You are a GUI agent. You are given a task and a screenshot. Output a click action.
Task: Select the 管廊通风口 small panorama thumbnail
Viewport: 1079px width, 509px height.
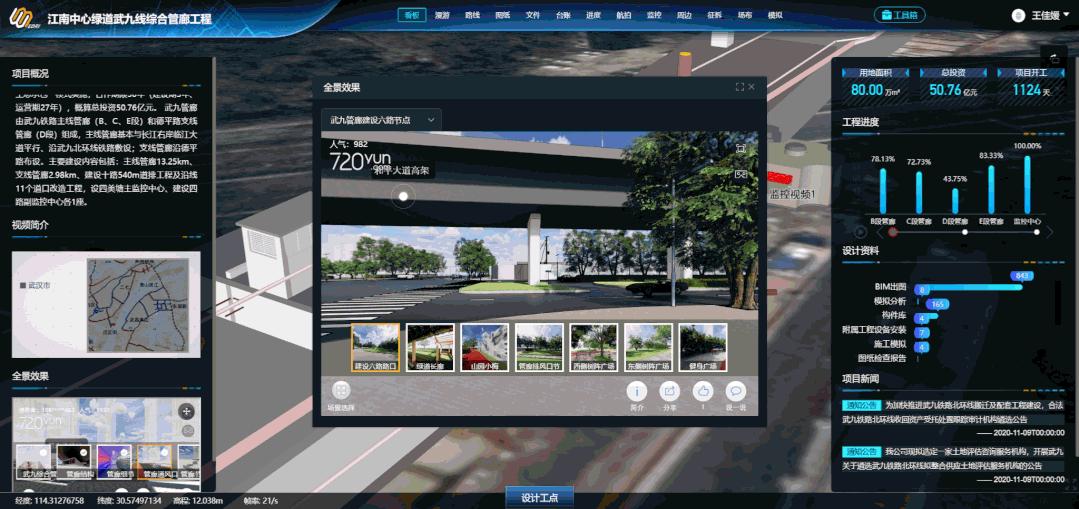[x=156, y=462]
